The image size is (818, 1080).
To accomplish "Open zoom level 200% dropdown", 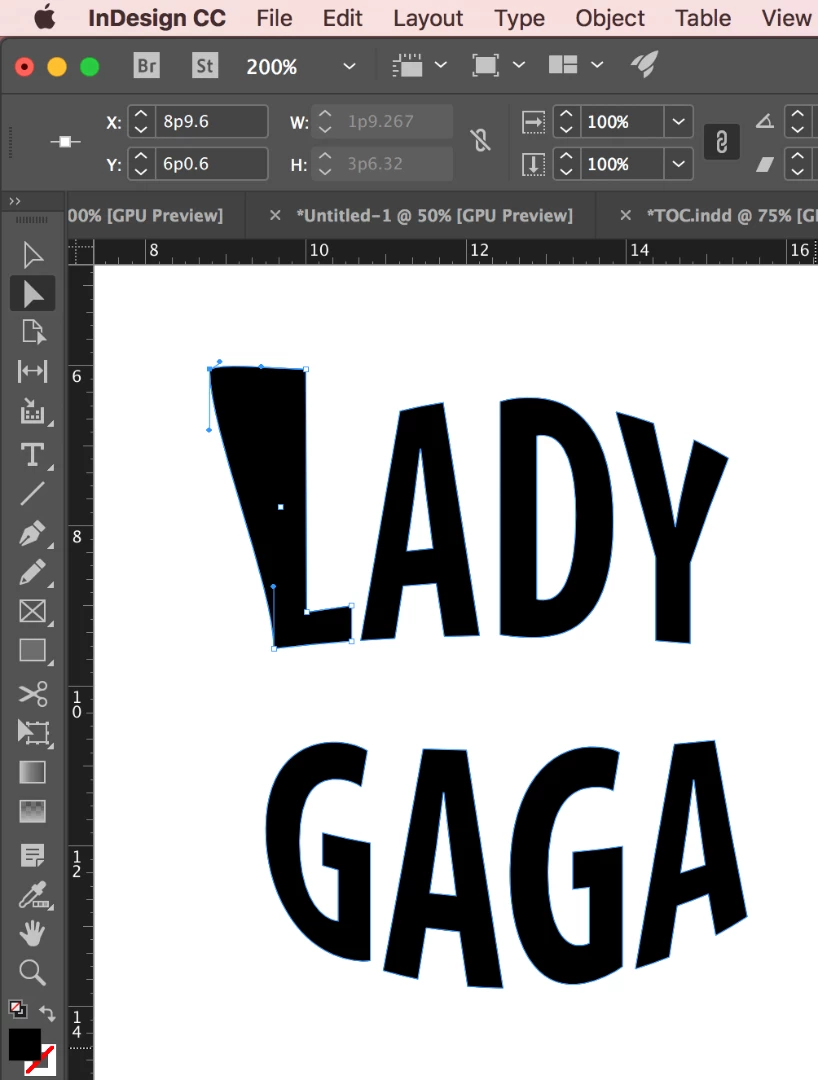I will click(x=349, y=66).
